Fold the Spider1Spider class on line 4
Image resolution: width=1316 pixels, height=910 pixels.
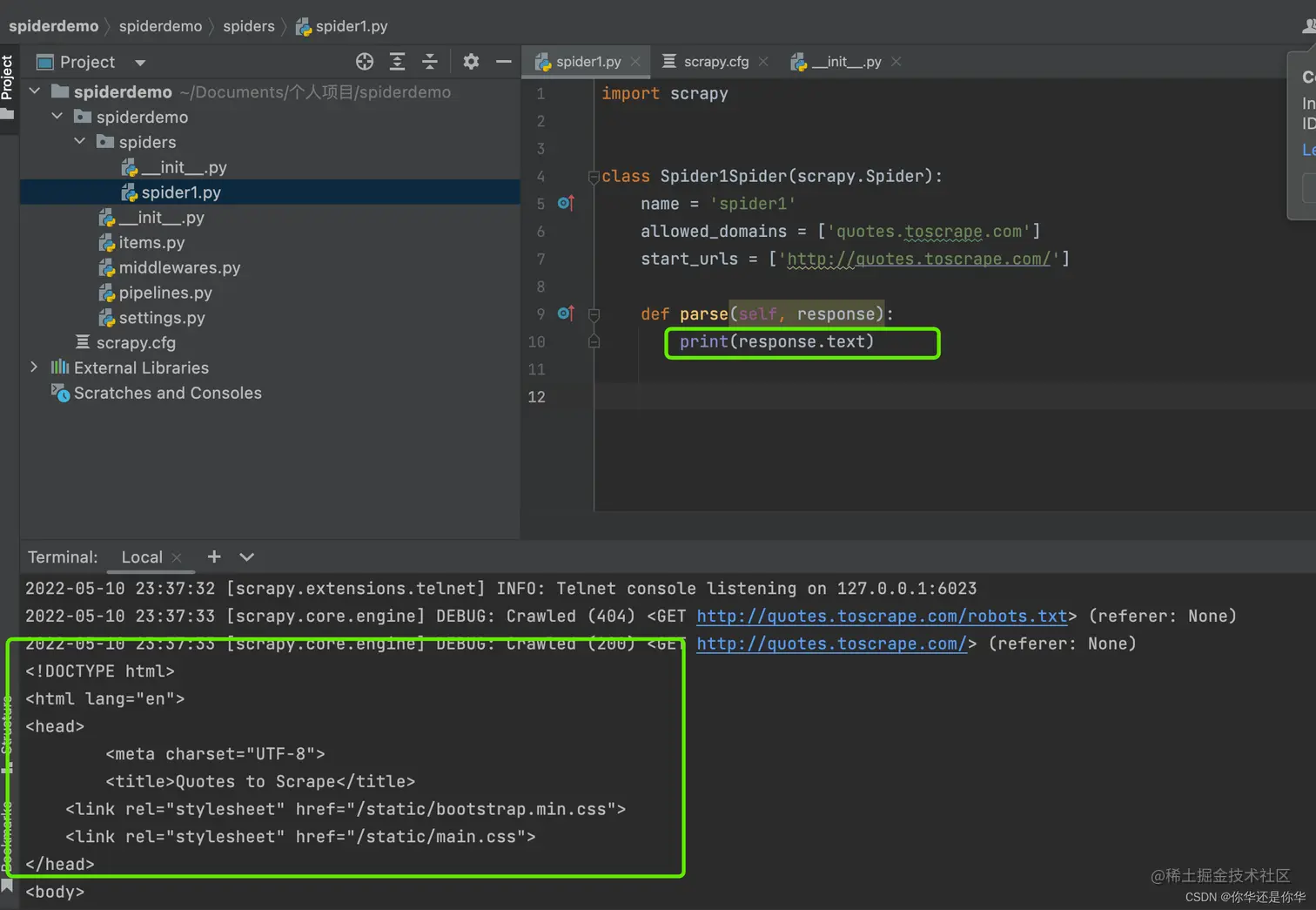594,176
